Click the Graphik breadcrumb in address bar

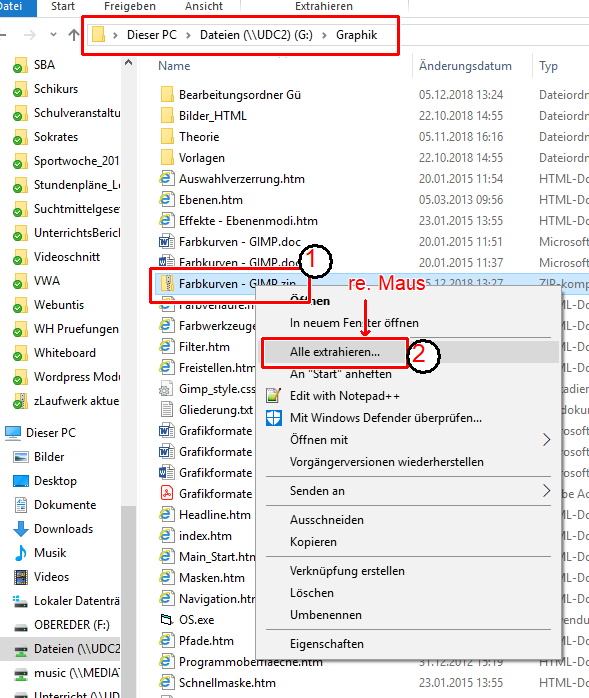tap(356, 35)
